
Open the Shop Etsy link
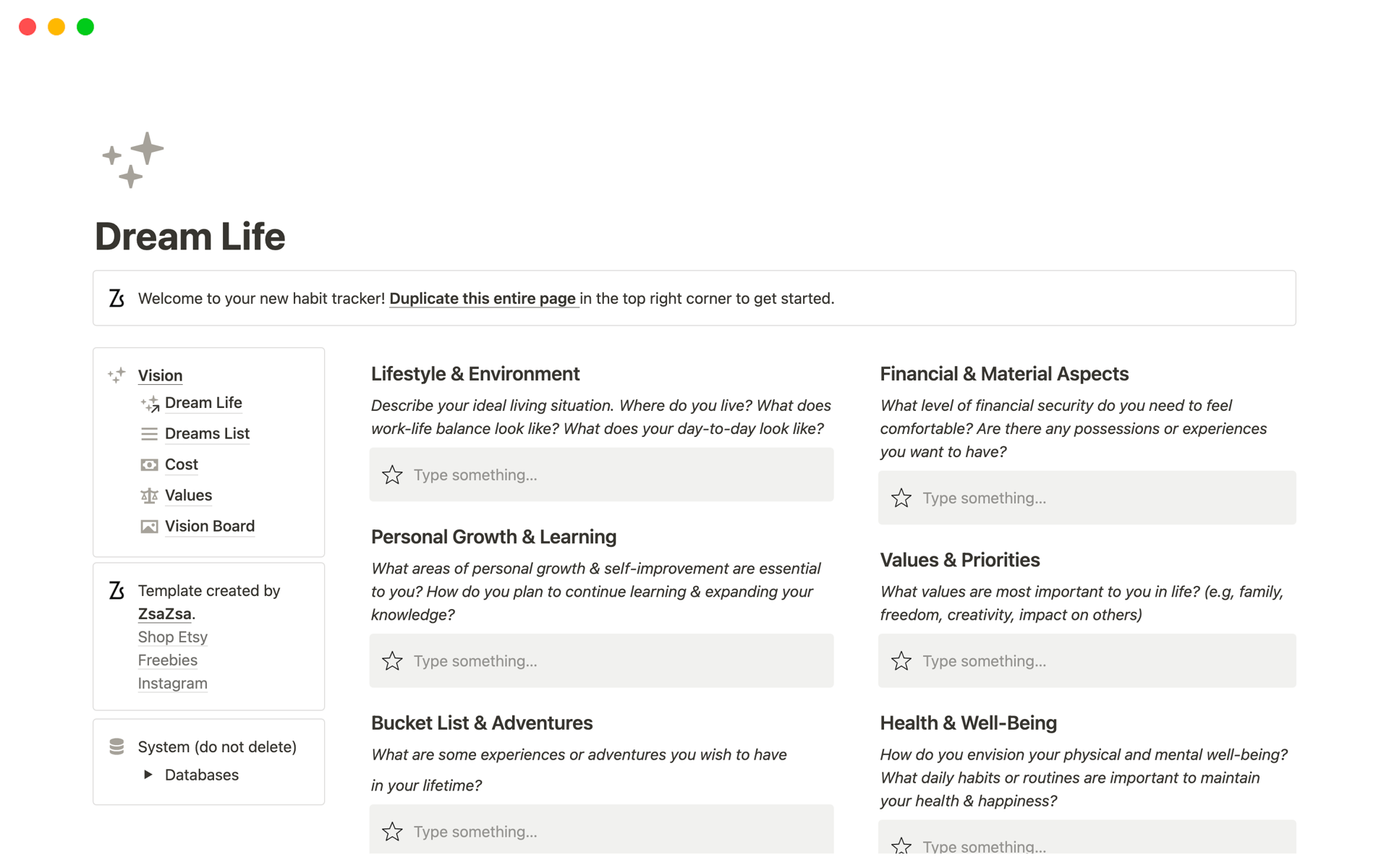[173, 637]
